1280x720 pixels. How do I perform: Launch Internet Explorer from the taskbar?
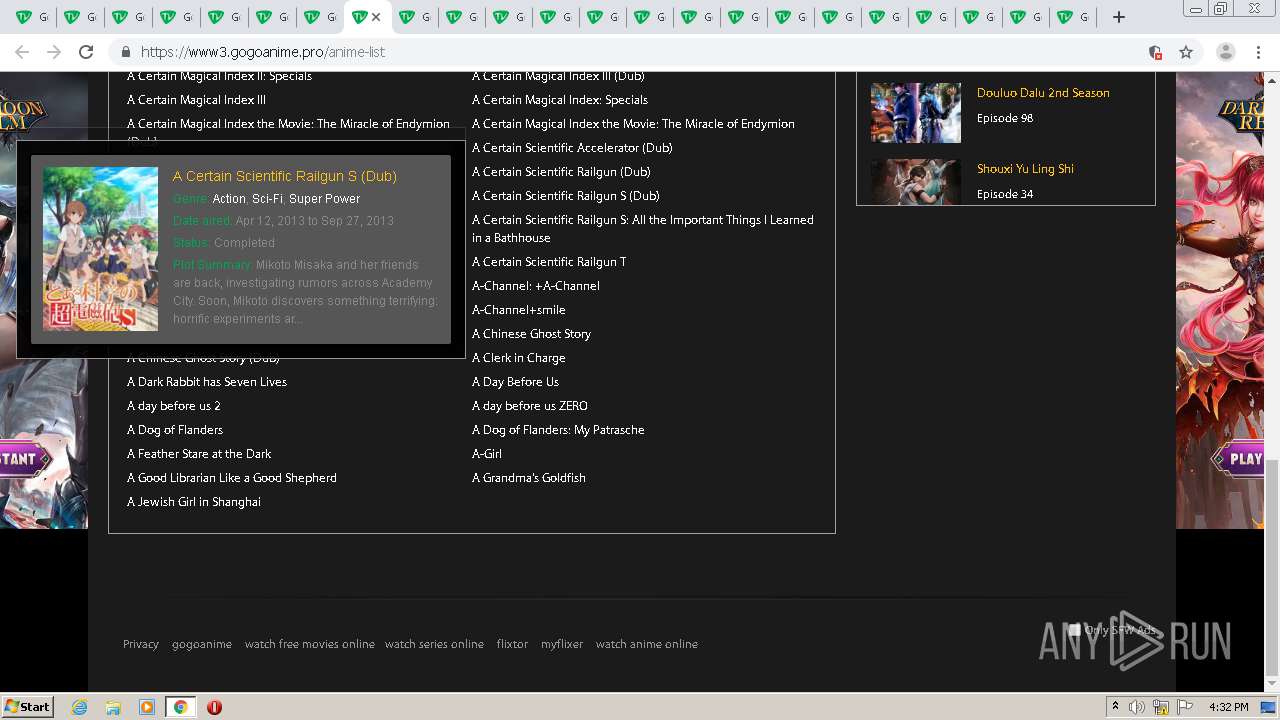[x=80, y=707]
